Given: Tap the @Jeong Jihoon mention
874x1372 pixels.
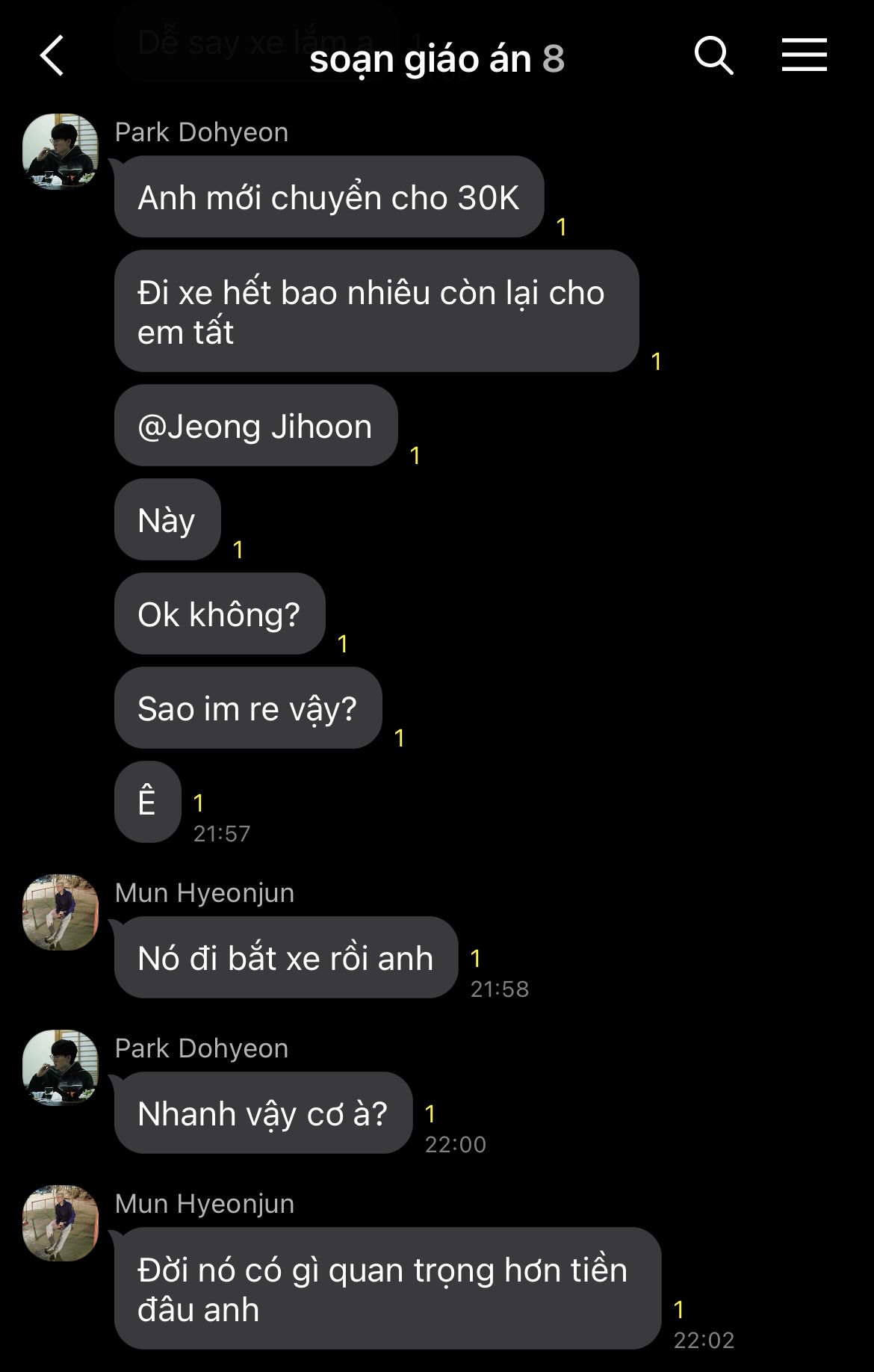Looking at the screenshot, I should coord(255,426).
